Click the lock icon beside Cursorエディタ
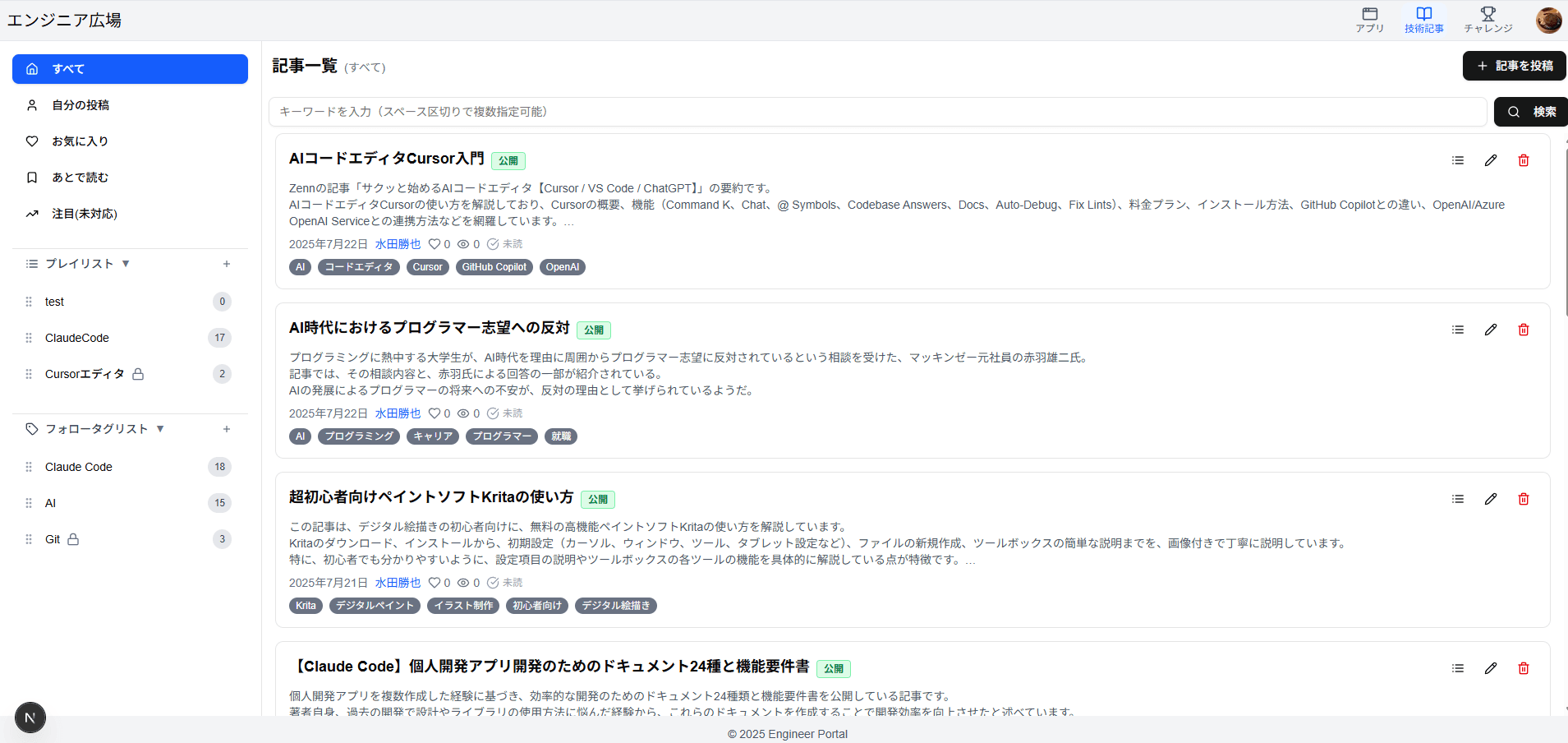This screenshot has height=743, width=1568. pos(138,374)
